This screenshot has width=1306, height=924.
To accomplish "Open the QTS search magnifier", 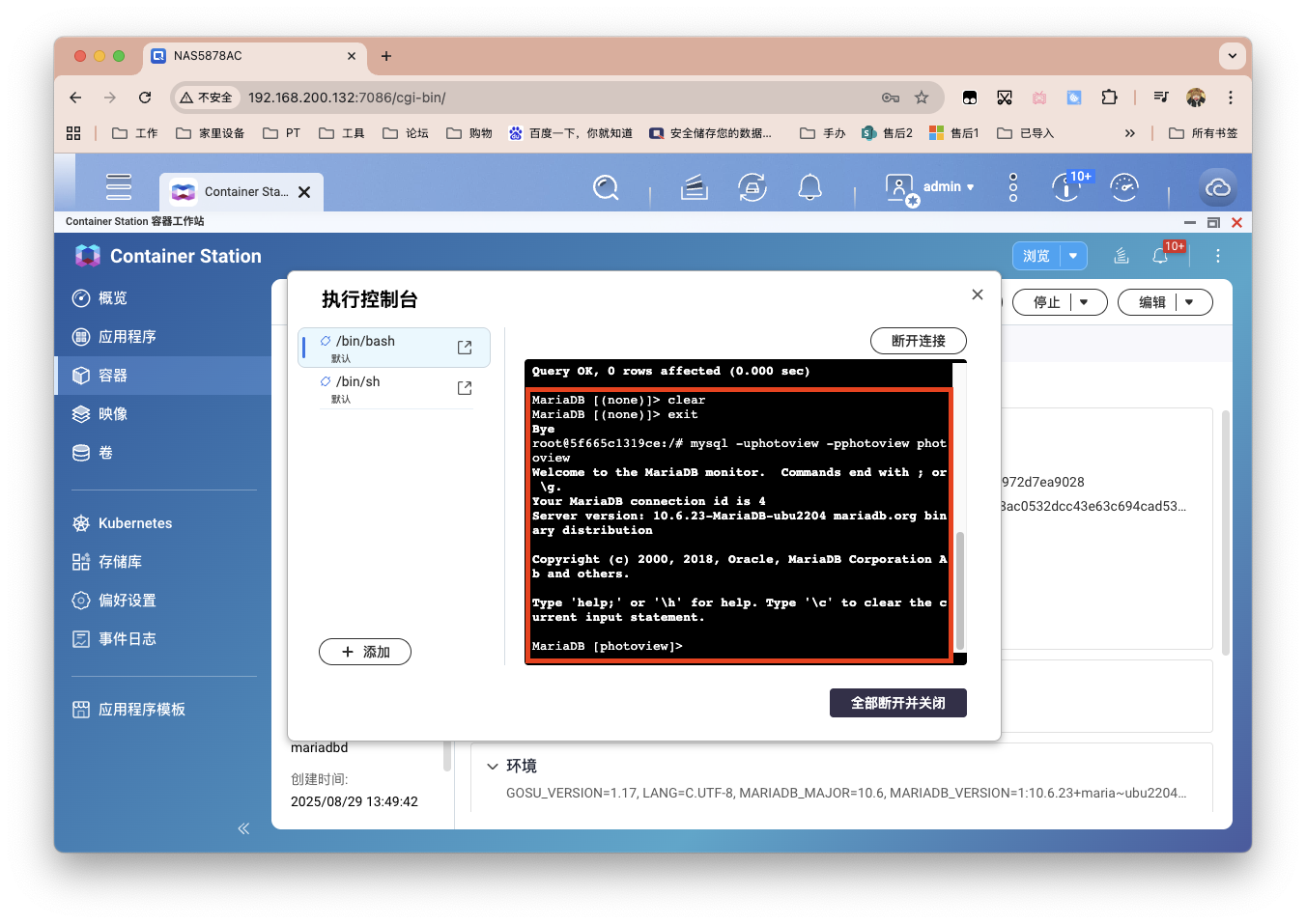I will 606,187.
